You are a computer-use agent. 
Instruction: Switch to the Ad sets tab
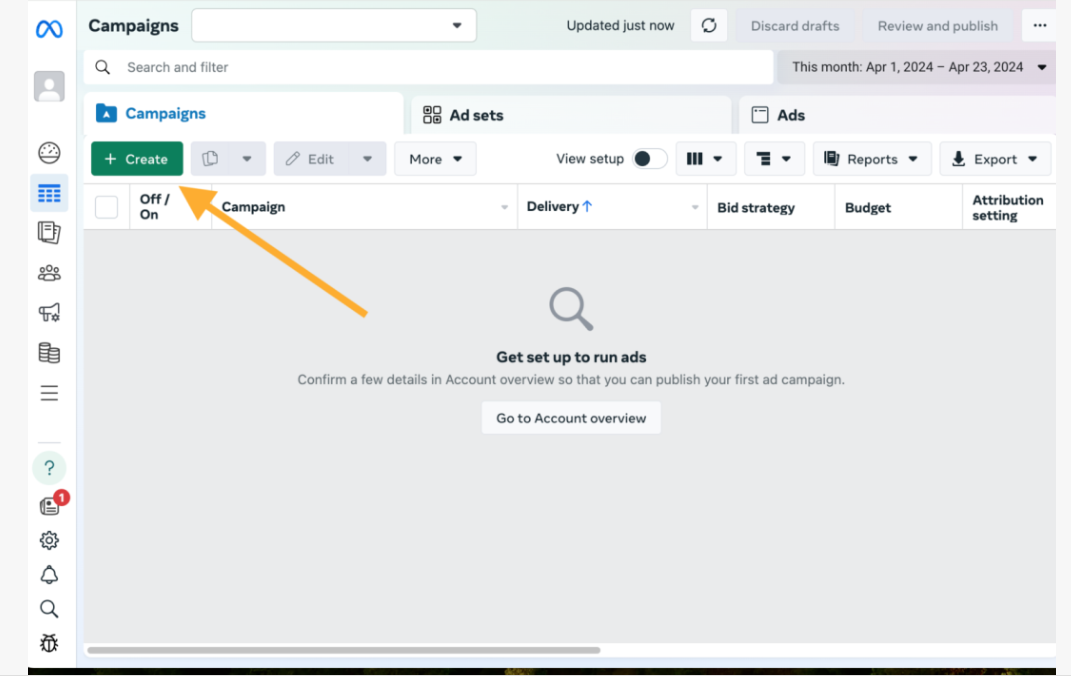[x=571, y=115]
